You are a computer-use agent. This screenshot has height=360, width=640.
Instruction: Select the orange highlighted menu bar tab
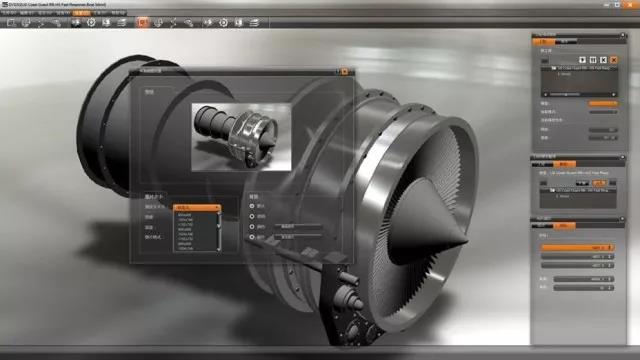(x=81, y=13)
